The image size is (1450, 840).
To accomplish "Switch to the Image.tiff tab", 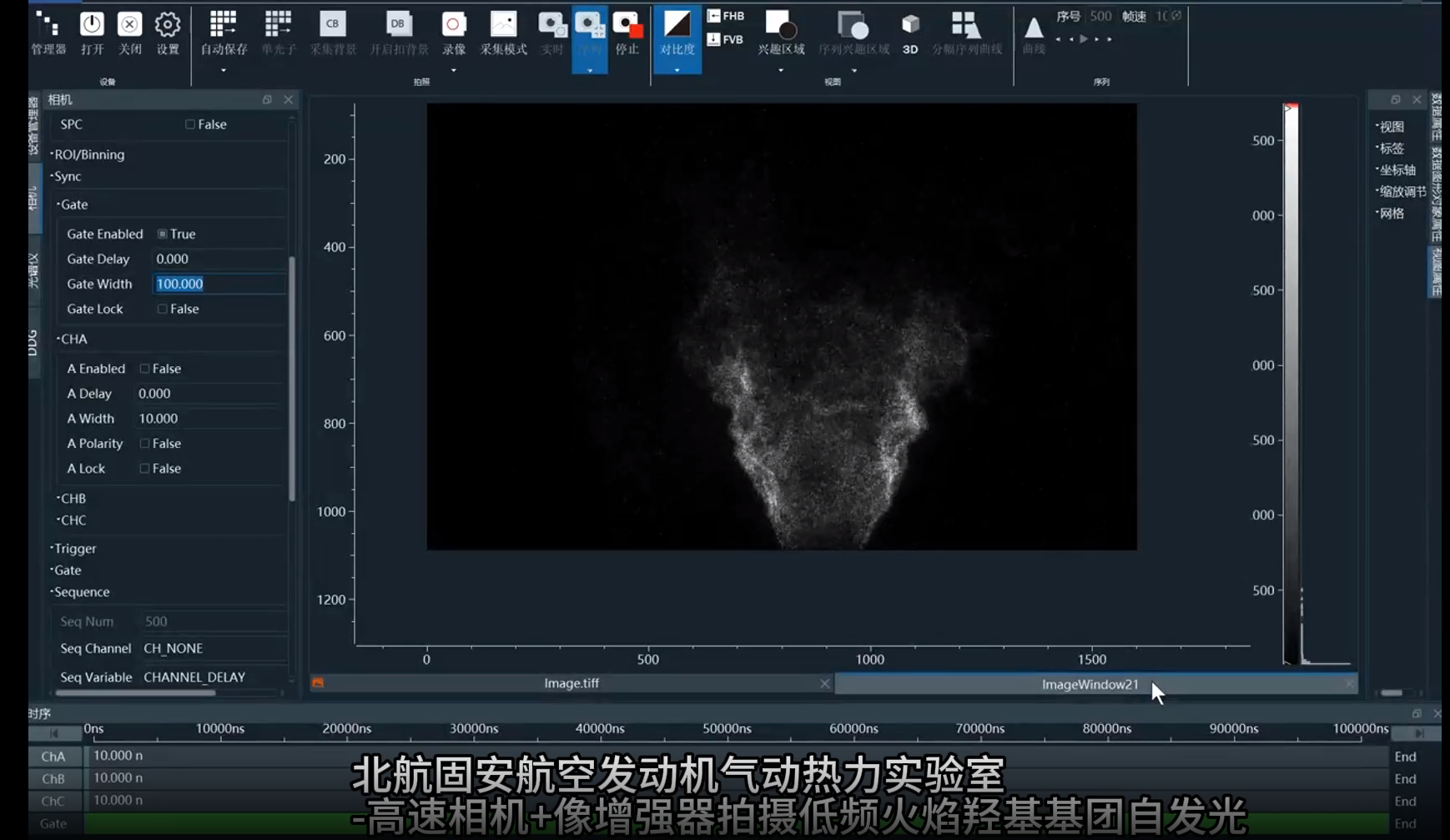I will tap(571, 683).
